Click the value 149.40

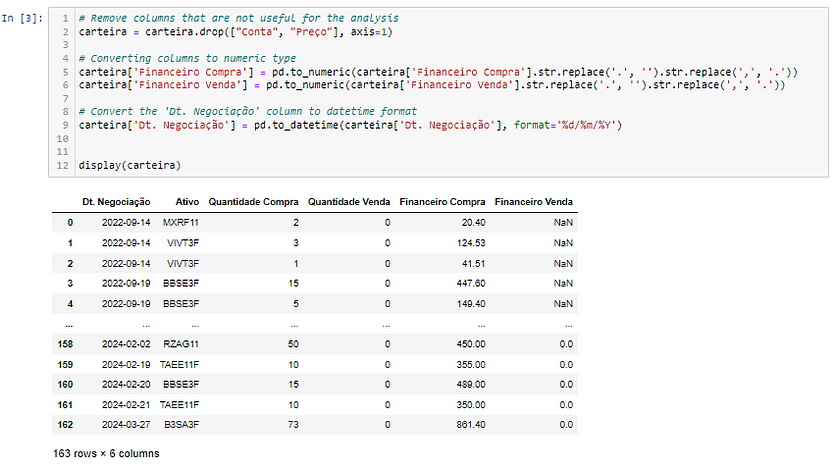tap(471, 303)
